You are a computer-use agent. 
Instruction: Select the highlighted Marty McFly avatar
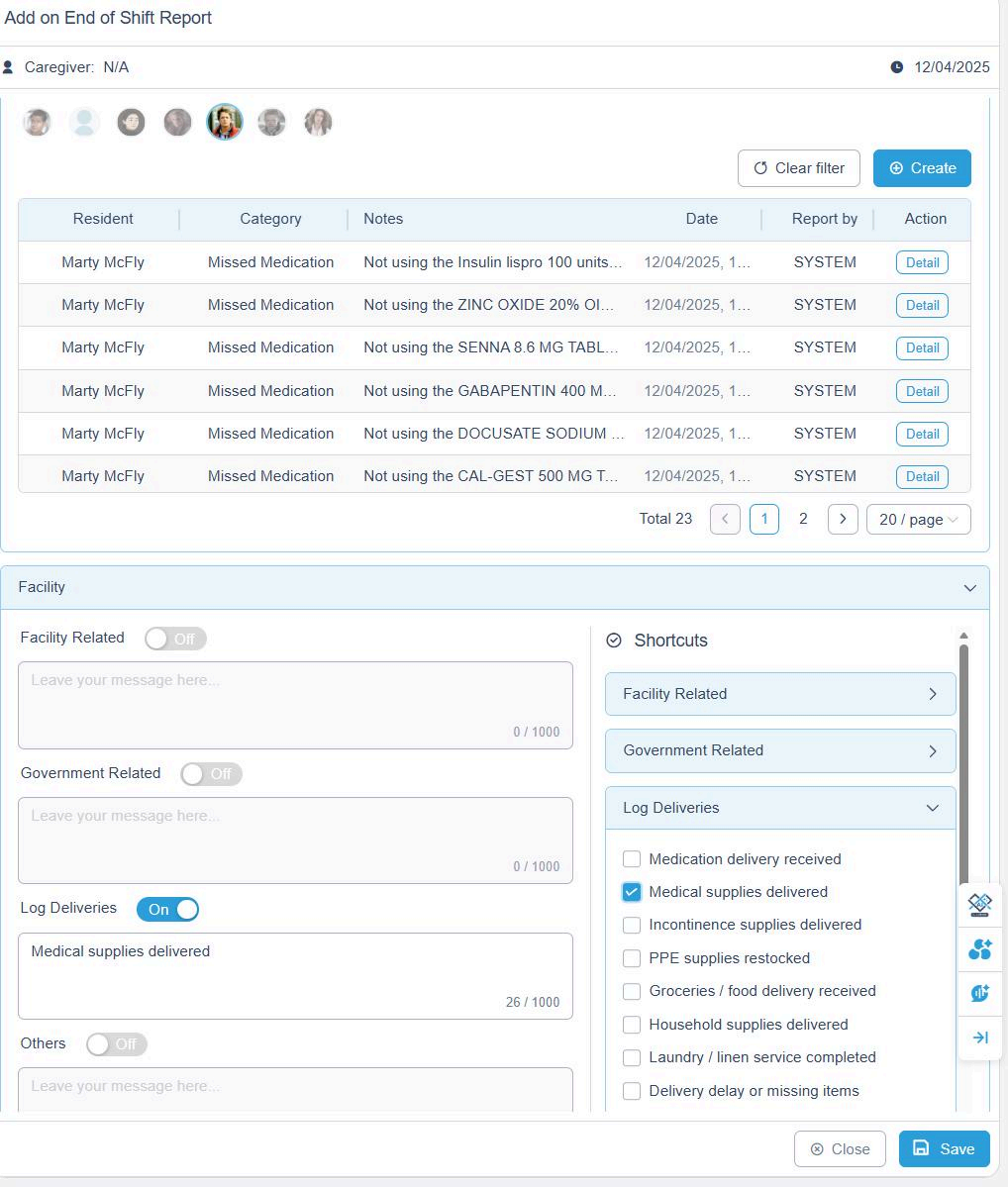(x=225, y=122)
